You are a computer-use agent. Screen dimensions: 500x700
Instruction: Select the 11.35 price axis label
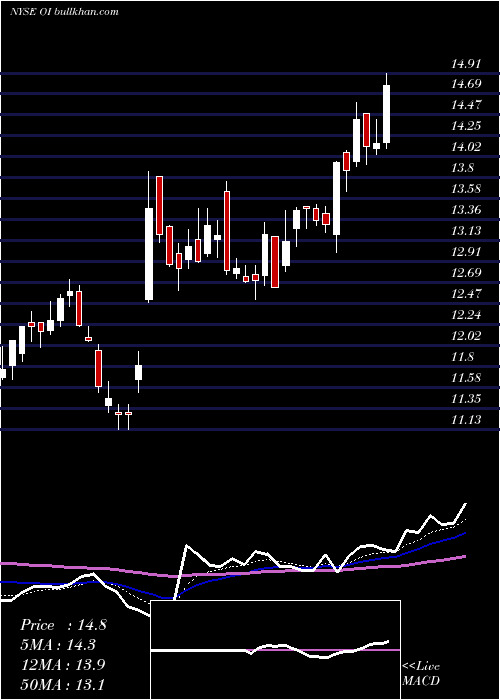click(466, 398)
